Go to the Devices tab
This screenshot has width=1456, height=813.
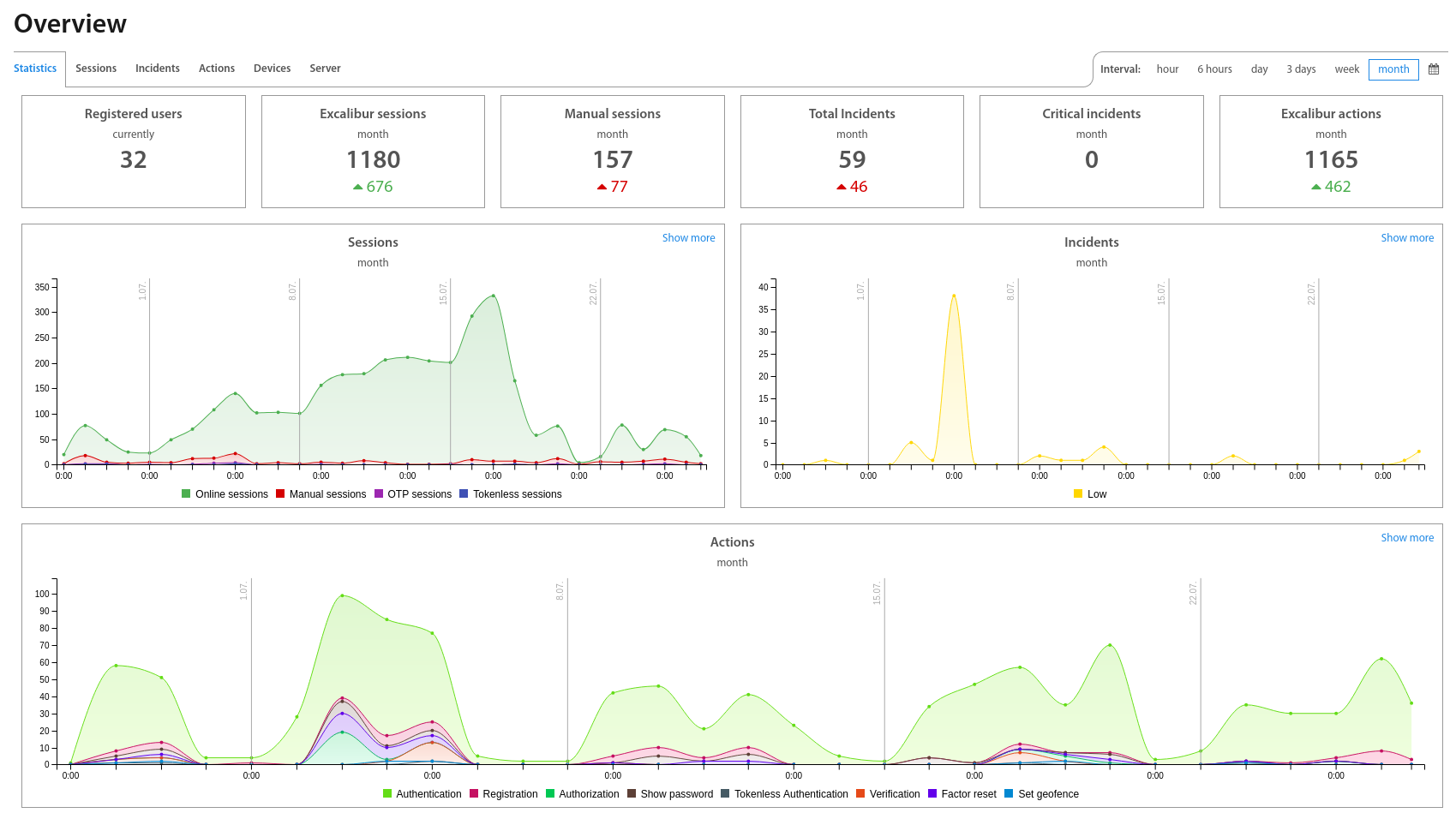click(x=272, y=69)
